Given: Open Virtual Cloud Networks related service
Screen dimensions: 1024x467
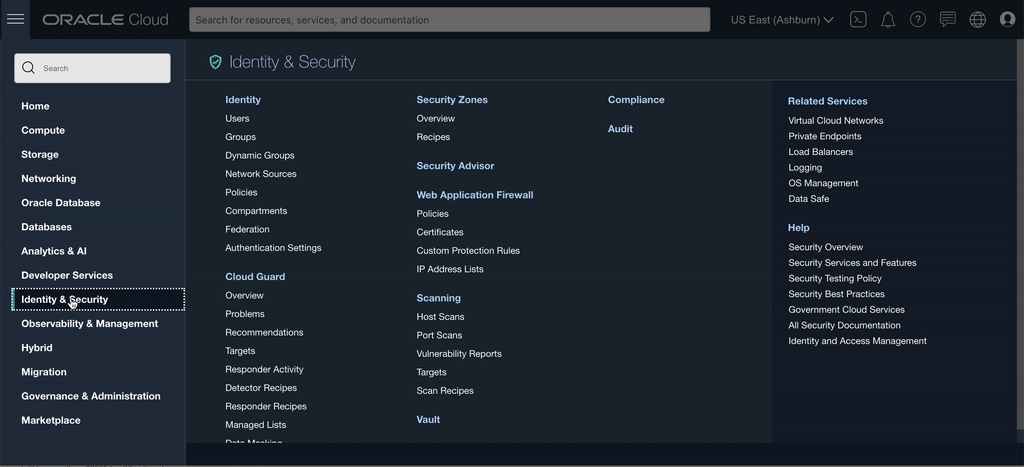Looking at the screenshot, I should tap(836, 120).
